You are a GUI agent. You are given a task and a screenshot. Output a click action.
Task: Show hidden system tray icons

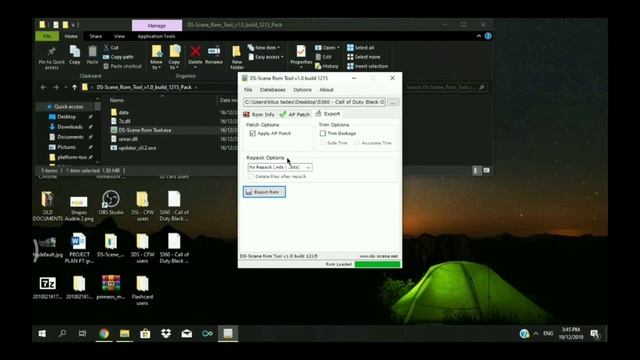[x=536, y=334]
